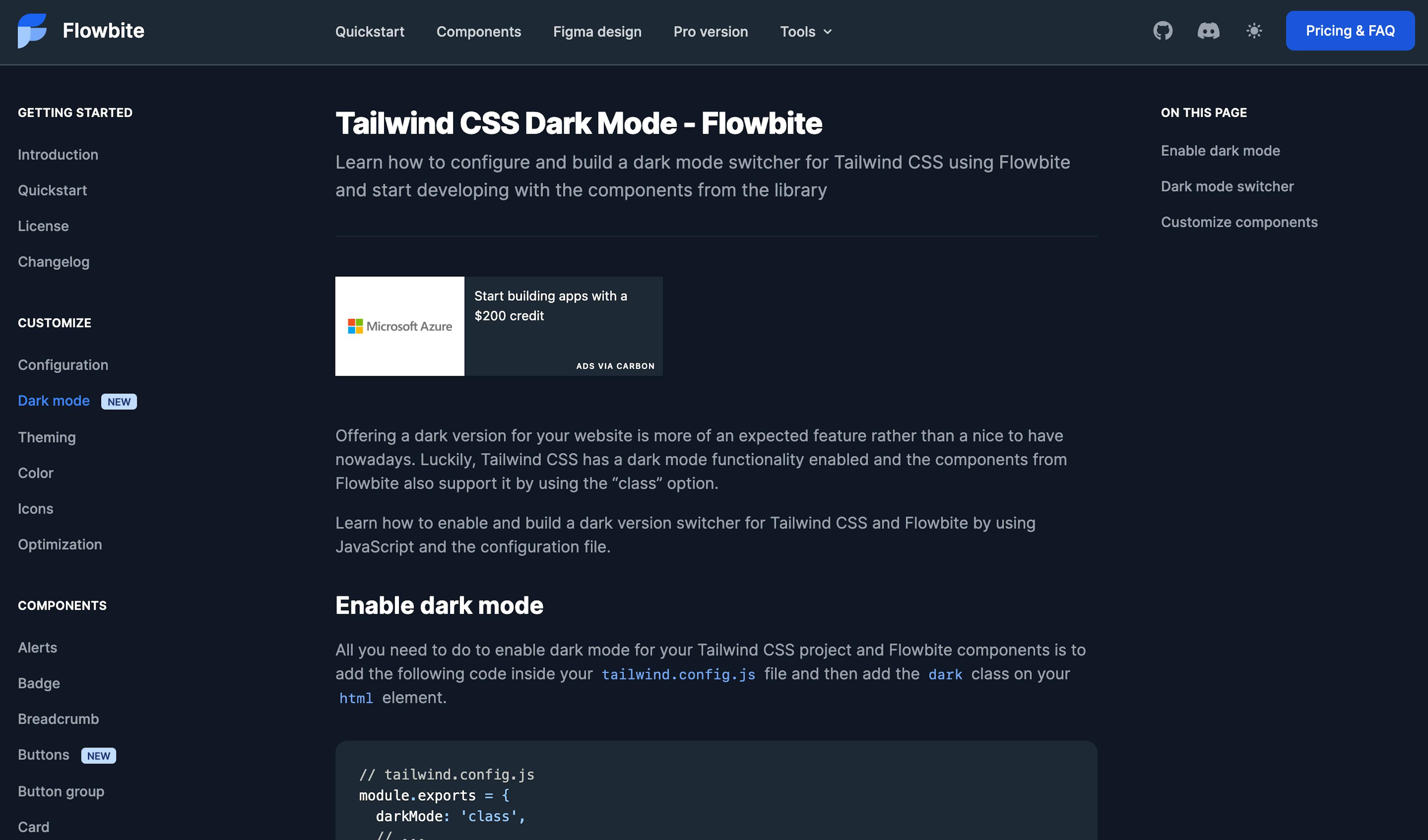This screenshot has height=840, width=1428.
Task: Jump to Customize components section
Action: tap(1239, 222)
